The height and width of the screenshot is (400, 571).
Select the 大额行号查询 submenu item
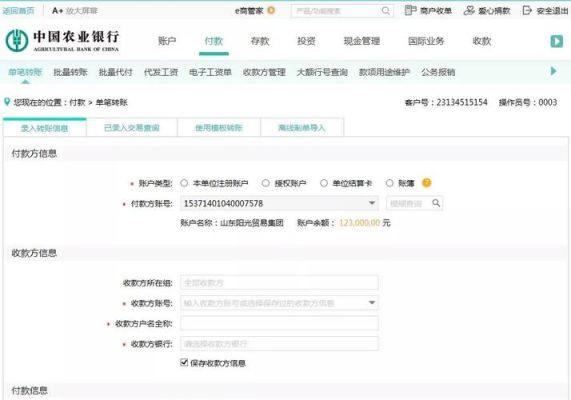tap(322, 72)
